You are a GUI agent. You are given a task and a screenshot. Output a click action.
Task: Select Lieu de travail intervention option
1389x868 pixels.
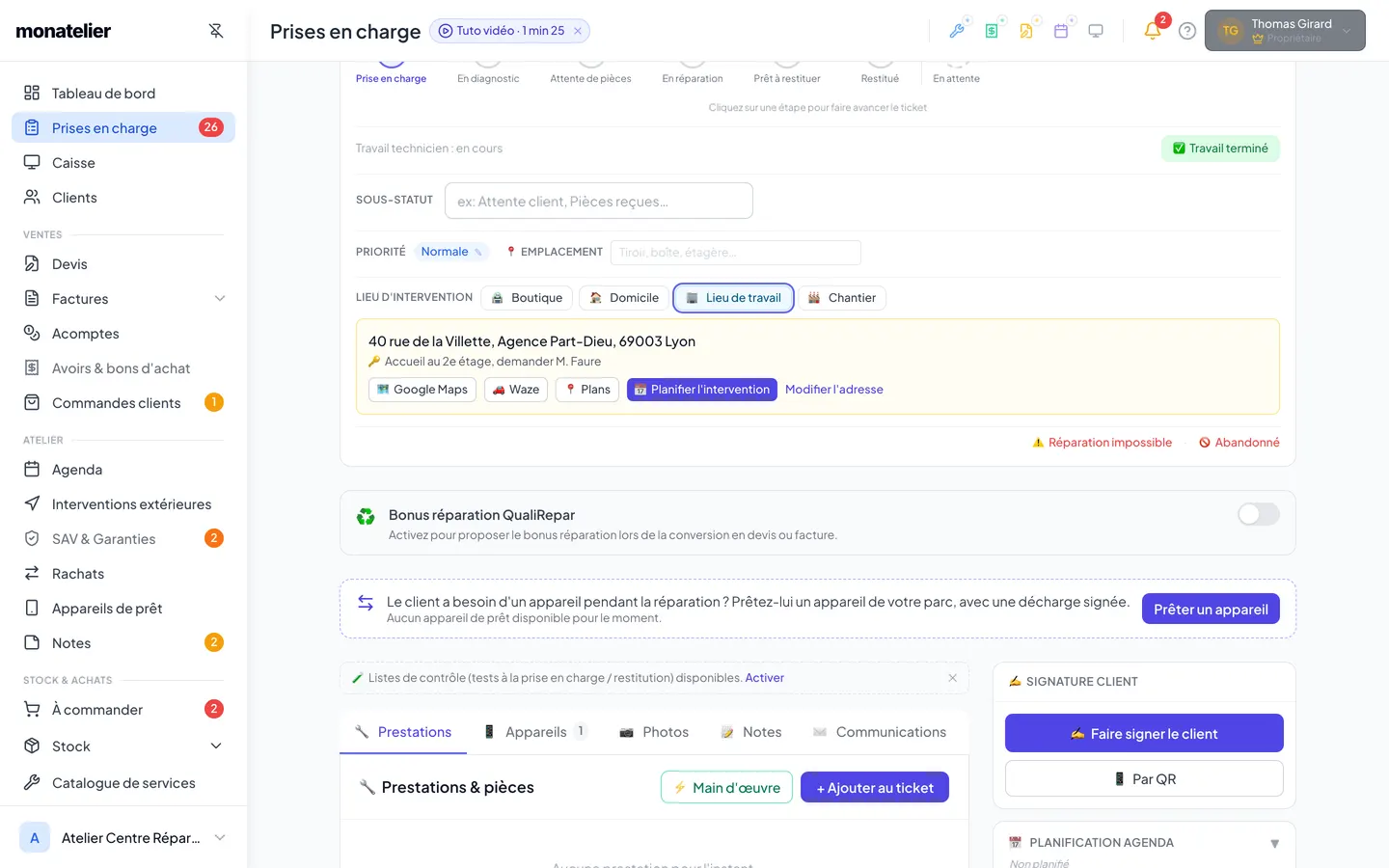734,298
